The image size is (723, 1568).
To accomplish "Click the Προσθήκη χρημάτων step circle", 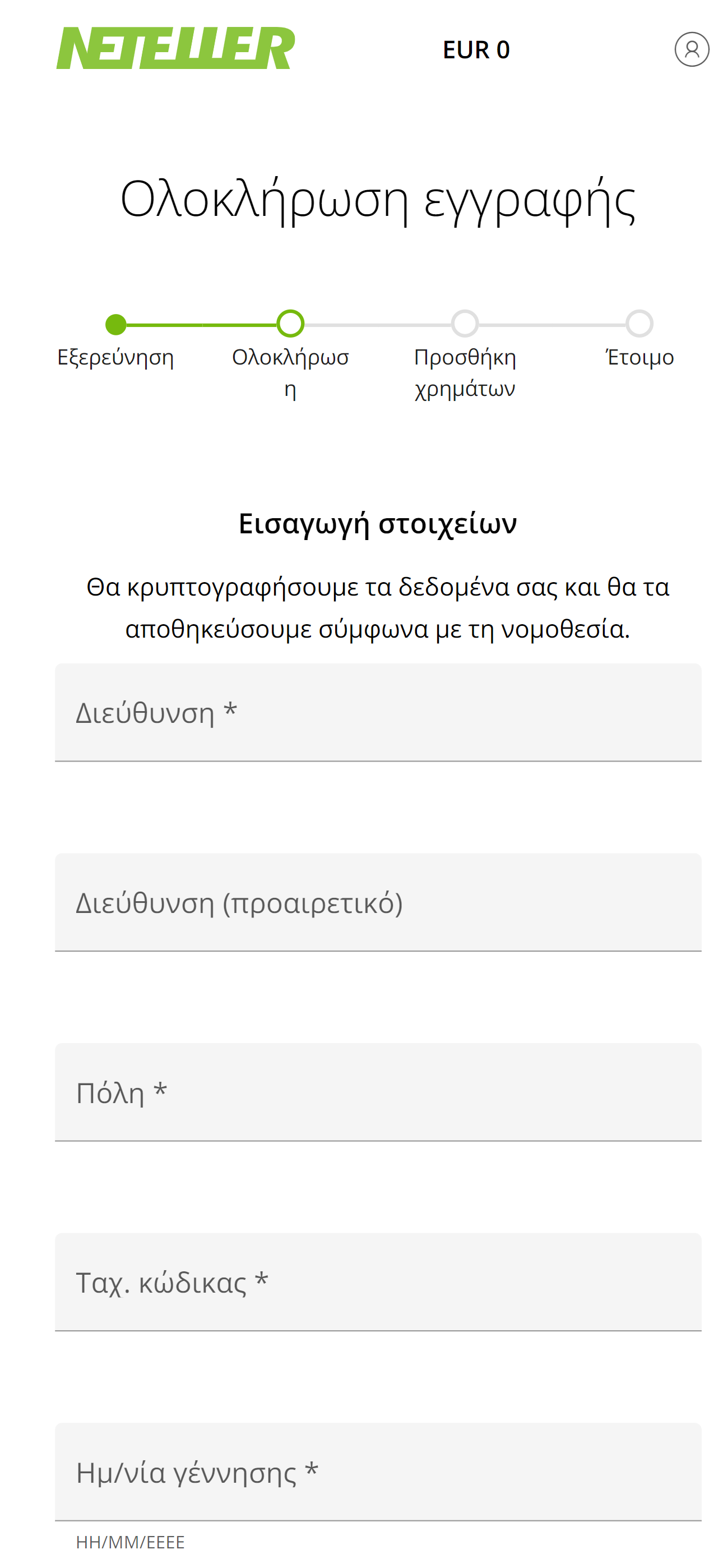I will [x=465, y=324].
